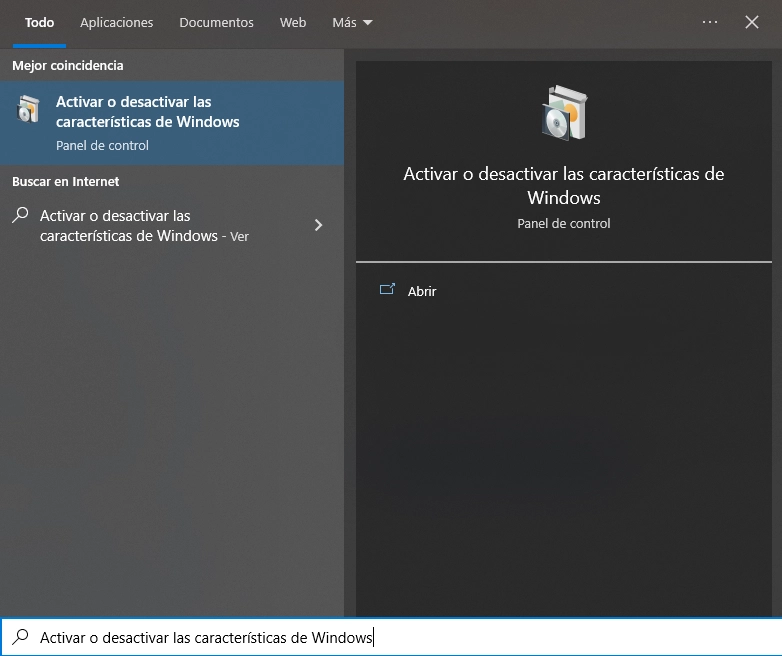Click the 'Mejor coincidencia' heading
Image resolution: width=782 pixels, height=656 pixels.
tap(68, 65)
